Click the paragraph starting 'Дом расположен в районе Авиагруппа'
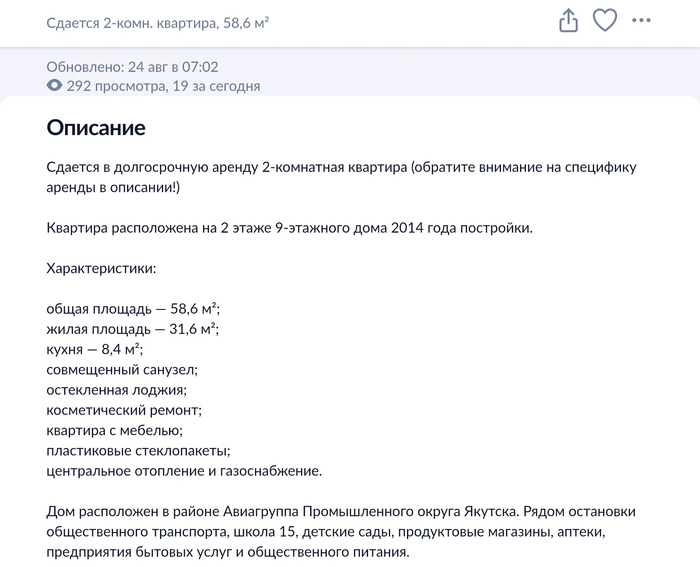The image size is (700, 567). coord(341,532)
